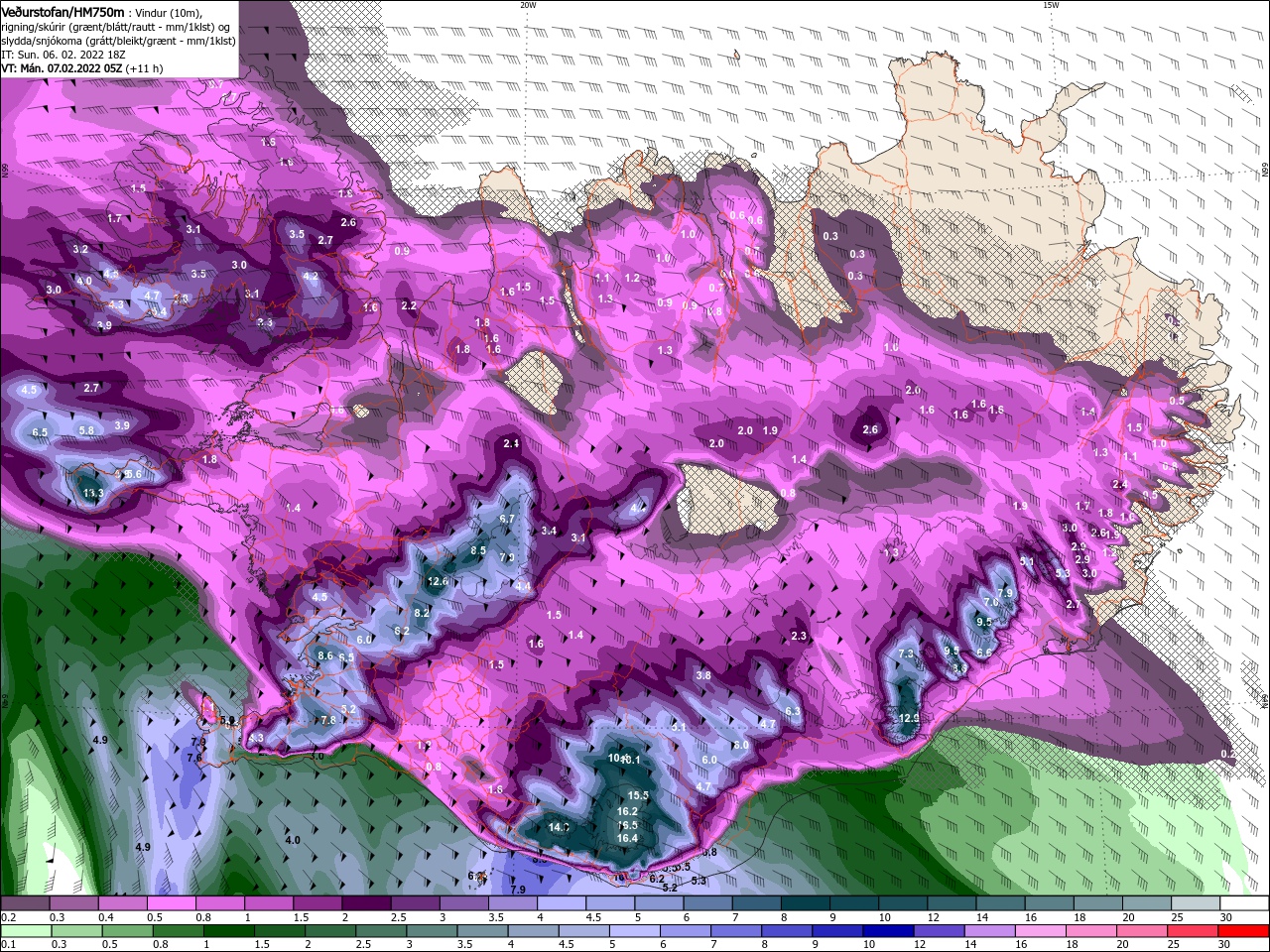Click the 7.3 value on the map
The height and width of the screenshot is (952, 1270).
pos(906,654)
